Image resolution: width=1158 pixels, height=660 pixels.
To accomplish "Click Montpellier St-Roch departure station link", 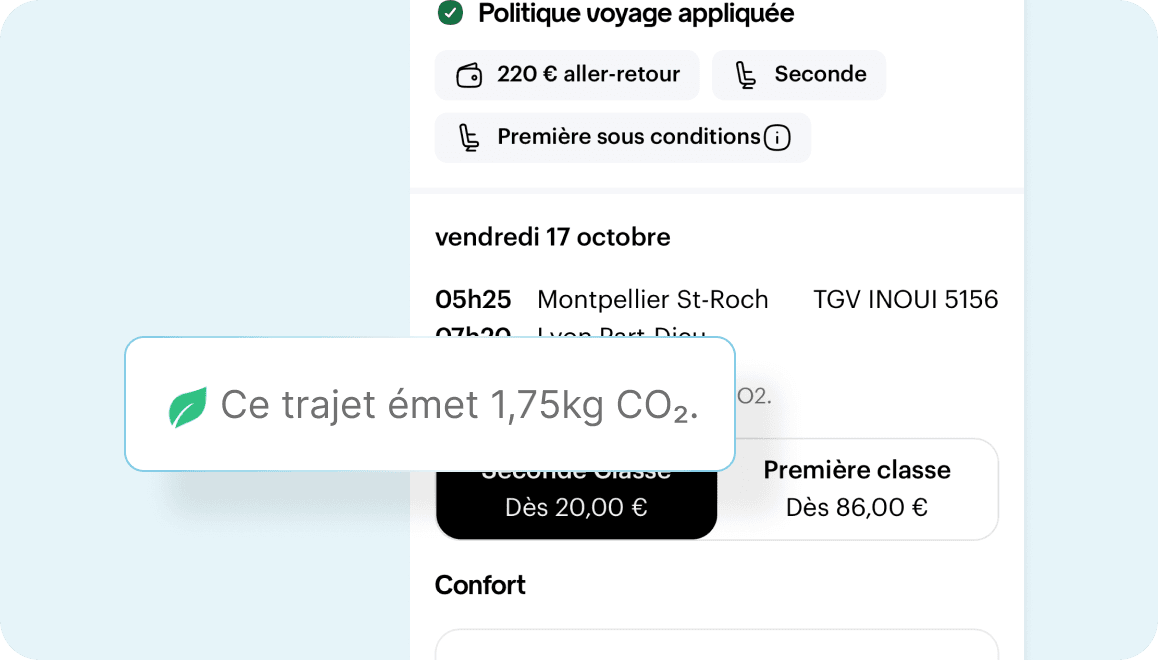I will click(x=652, y=299).
